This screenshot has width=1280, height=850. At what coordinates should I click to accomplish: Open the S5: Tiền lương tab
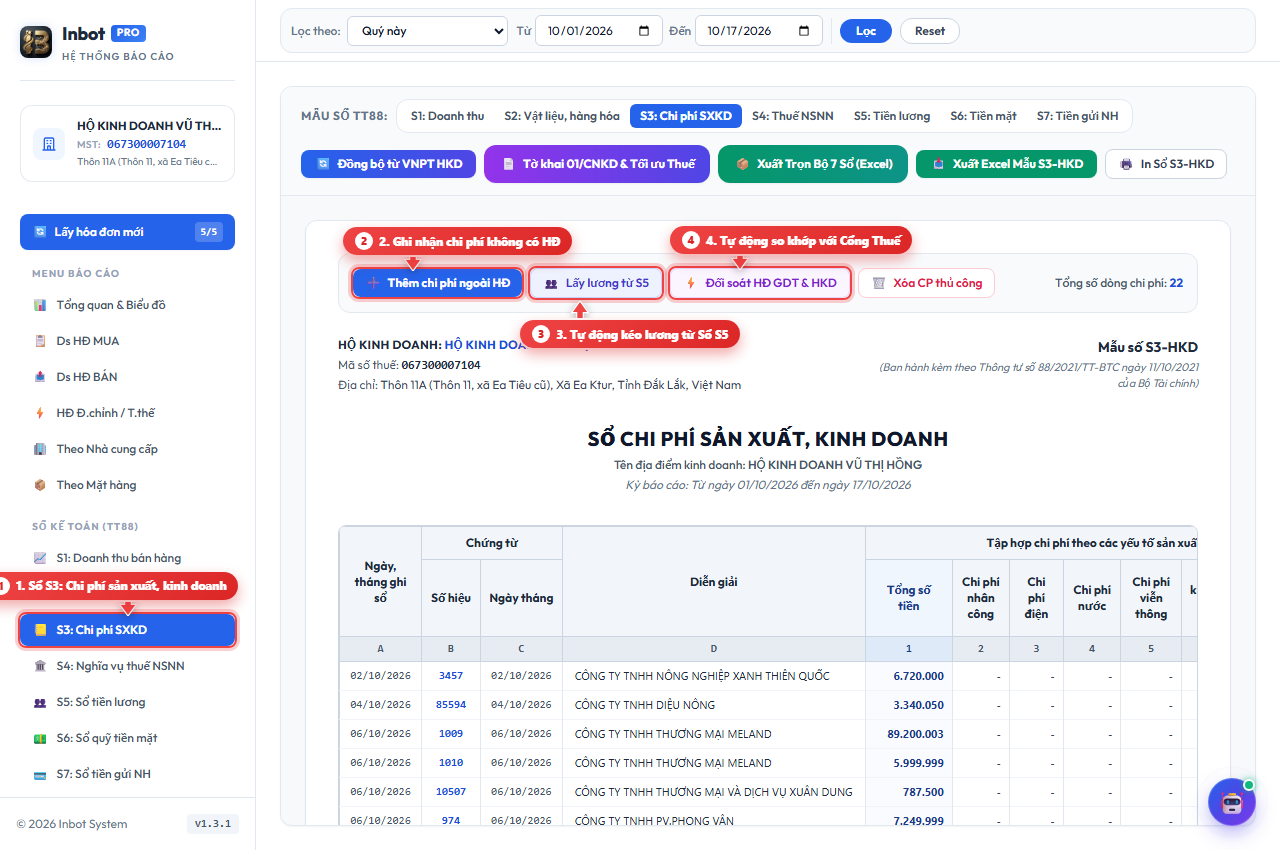point(892,116)
